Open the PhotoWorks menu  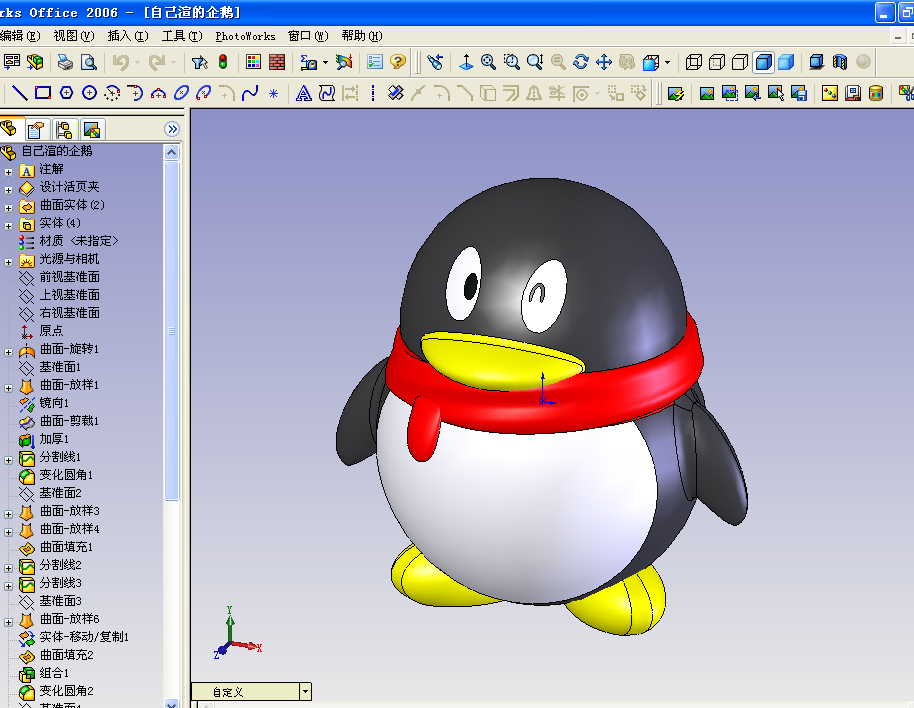pos(245,36)
